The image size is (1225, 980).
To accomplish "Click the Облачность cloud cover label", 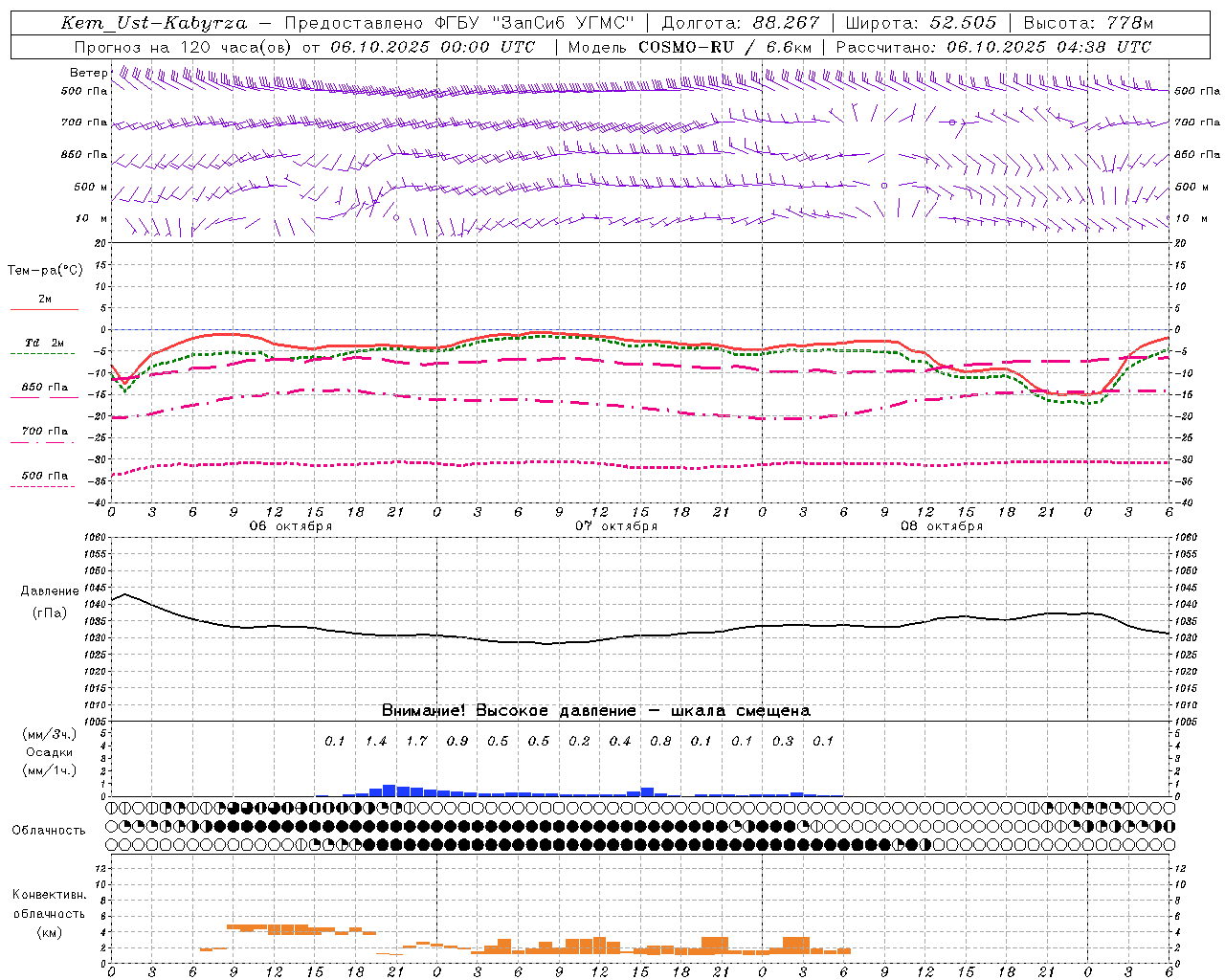I will pyautogui.click(x=48, y=831).
